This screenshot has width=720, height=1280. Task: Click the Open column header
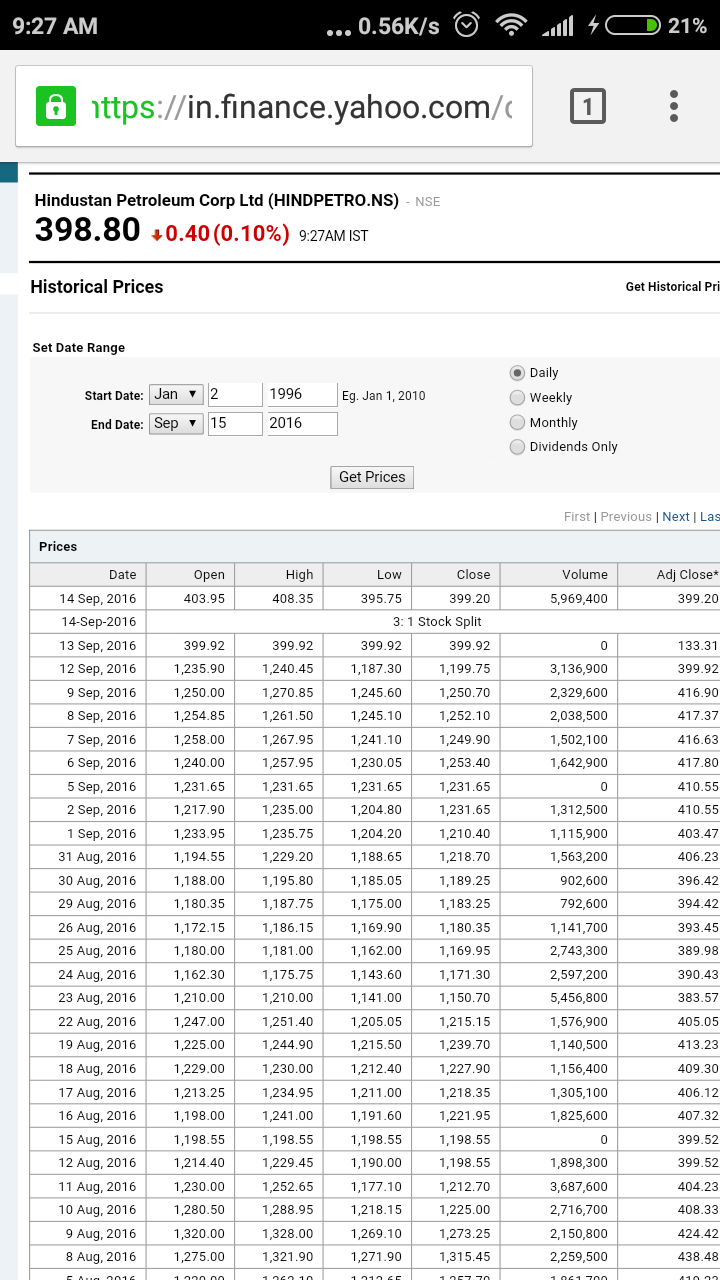[x=190, y=574]
